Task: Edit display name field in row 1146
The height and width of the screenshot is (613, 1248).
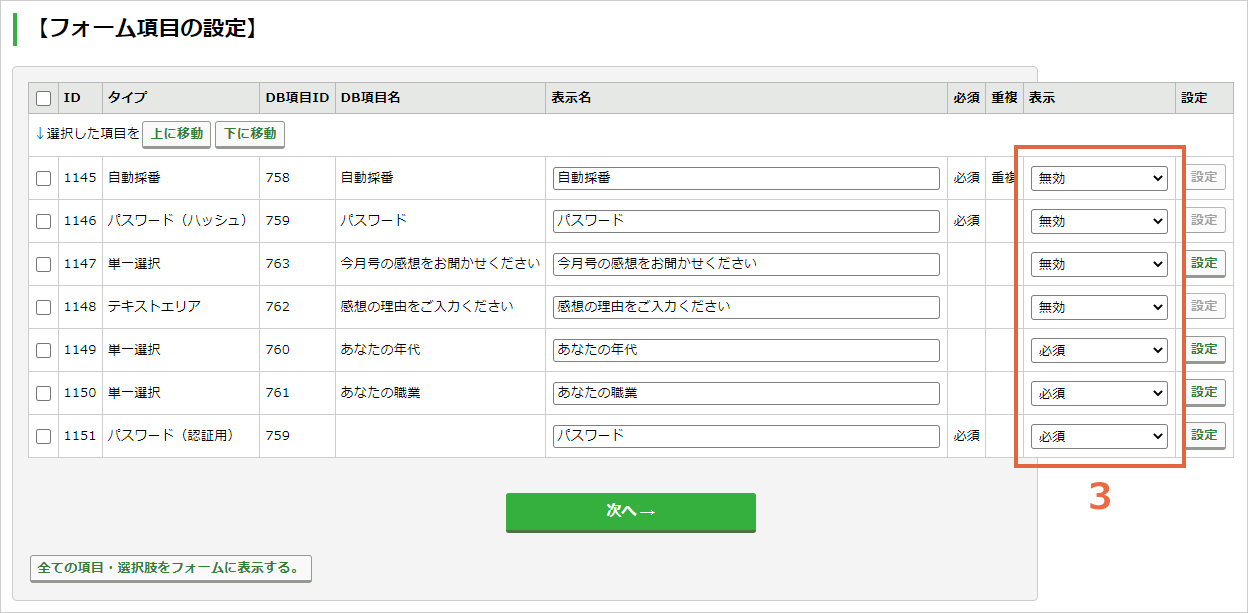Action: click(x=746, y=221)
